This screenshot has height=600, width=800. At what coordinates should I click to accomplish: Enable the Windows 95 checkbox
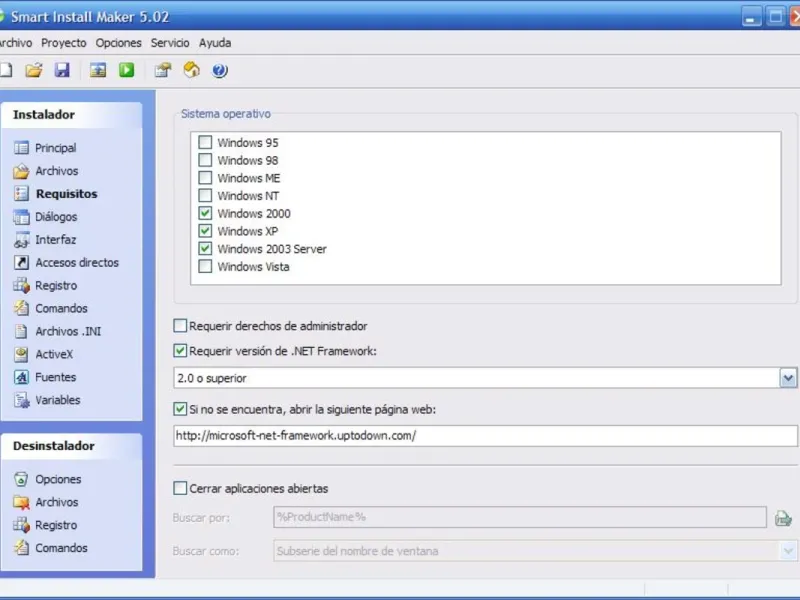[x=205, y=142]
